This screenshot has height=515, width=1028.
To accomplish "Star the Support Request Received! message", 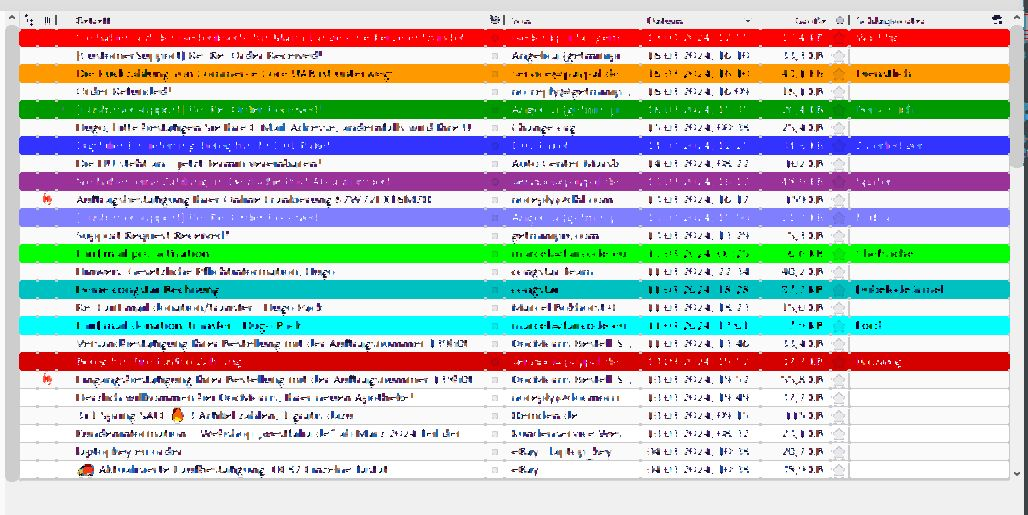I will pos(839,235).
